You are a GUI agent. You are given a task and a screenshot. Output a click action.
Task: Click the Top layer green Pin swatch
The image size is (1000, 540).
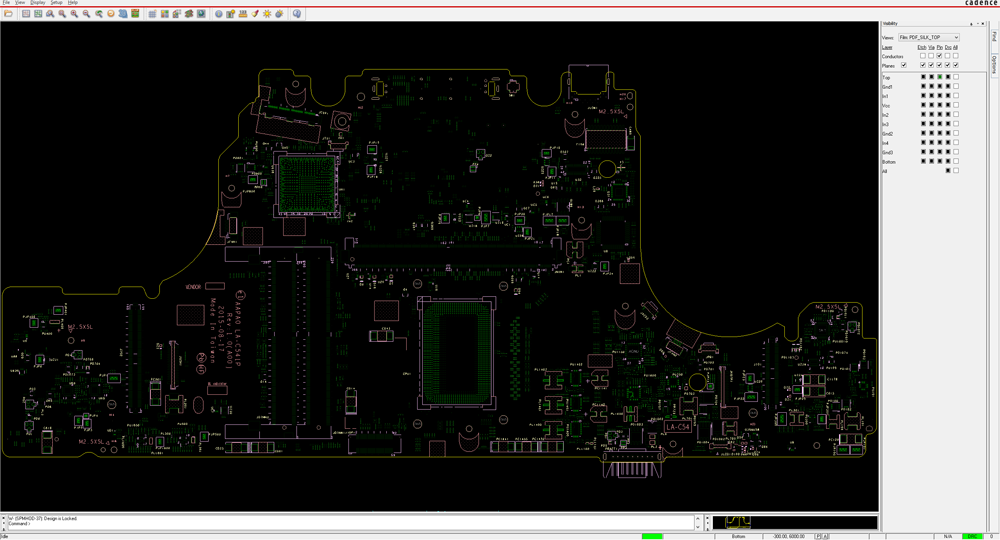point(939,77)
